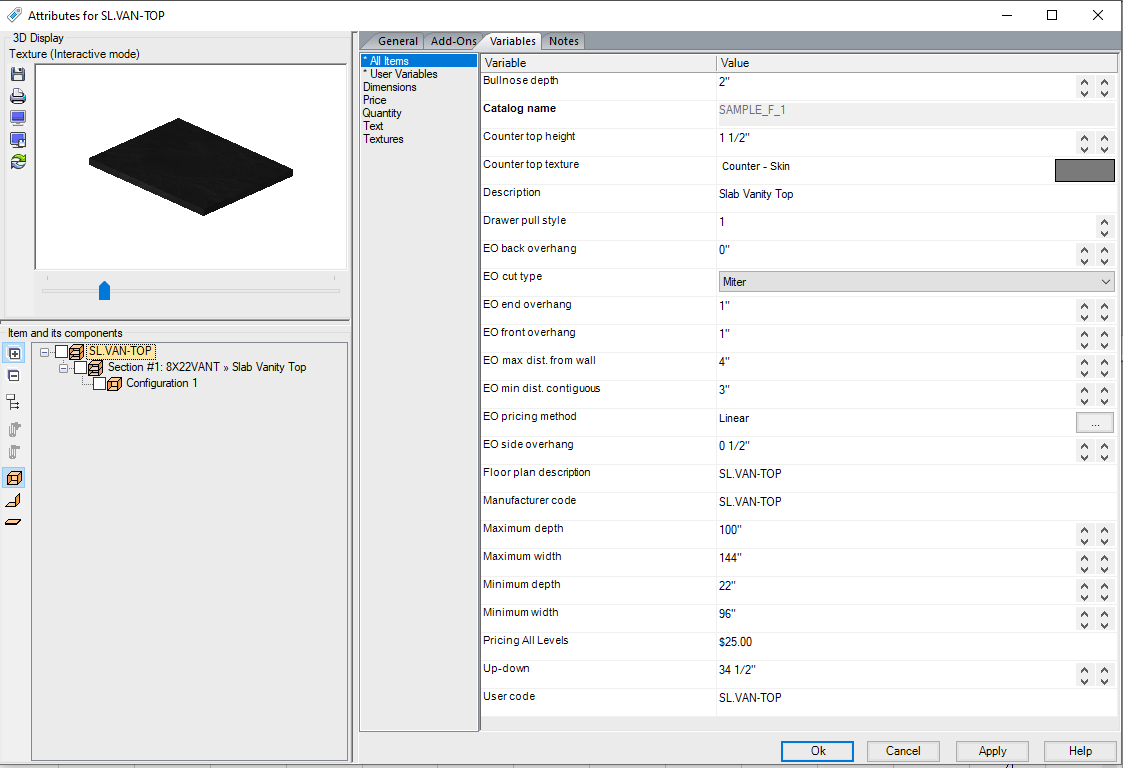Click the Counter top texture gray swatch
Viewport: 1123px width, 768px height.
[1084, 170]
